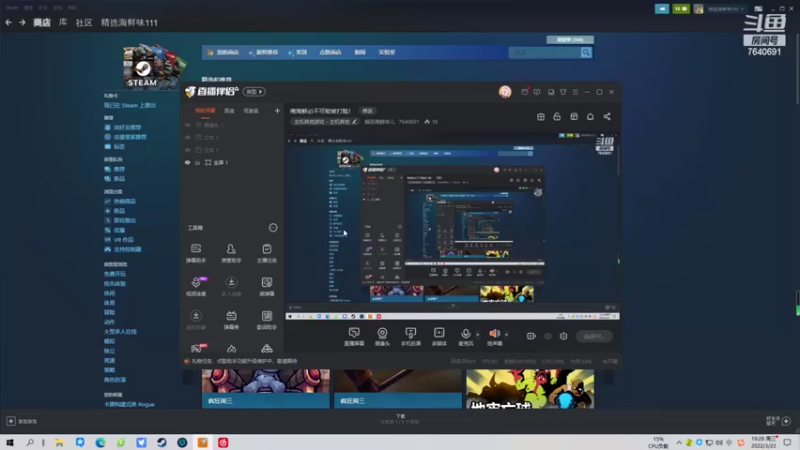
Task: Toggle visibility of the 文本 1 source
Action: [x=187, y=150]
